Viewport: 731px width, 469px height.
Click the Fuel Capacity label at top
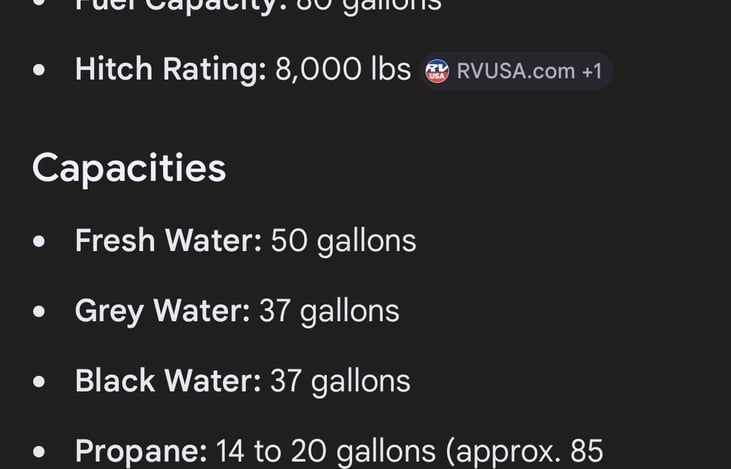(181, 7)
